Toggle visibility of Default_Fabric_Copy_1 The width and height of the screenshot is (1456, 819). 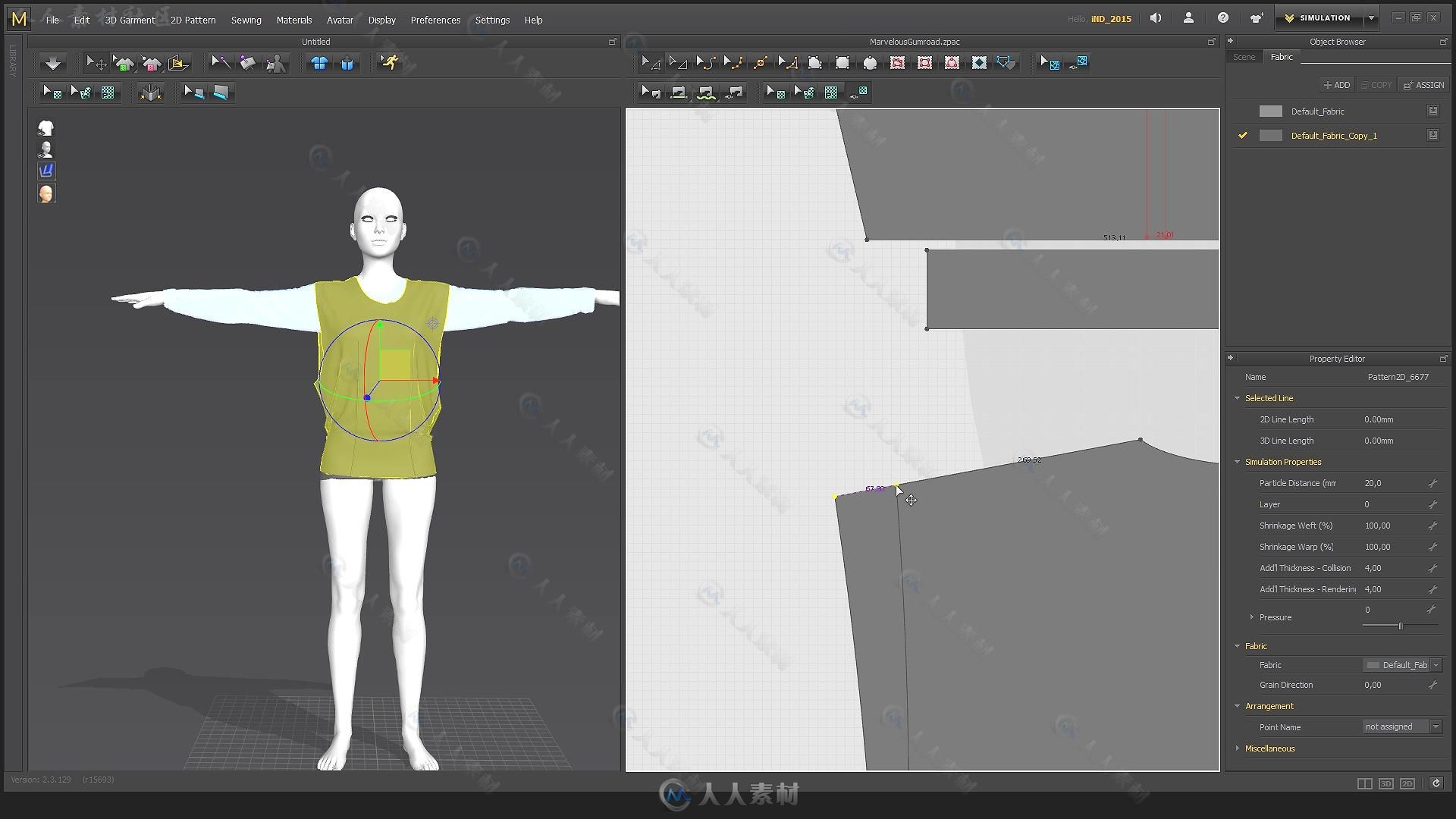1242,135
